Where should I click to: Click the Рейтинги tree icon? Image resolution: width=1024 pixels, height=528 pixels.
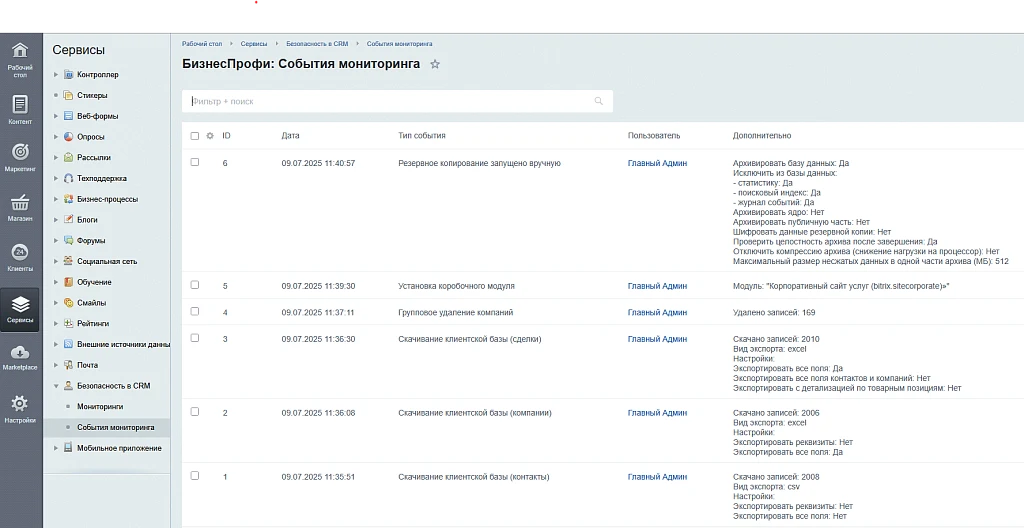(69, 323)
